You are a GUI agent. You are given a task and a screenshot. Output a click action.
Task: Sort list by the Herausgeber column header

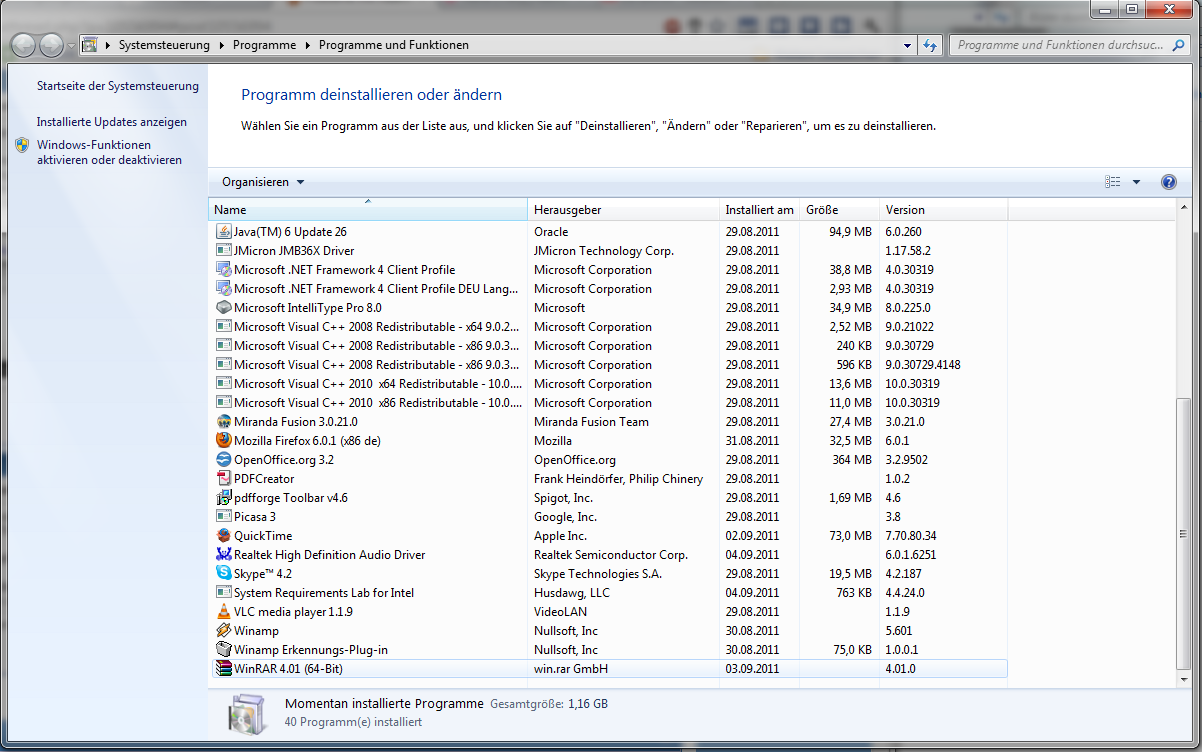pos(624,210)
